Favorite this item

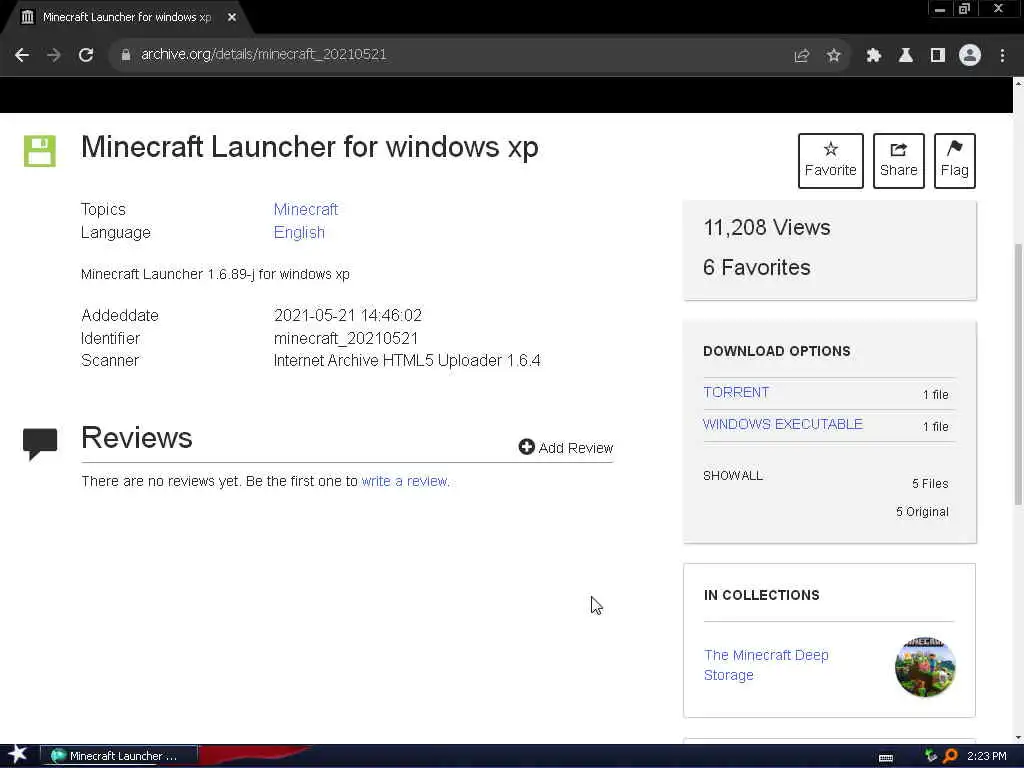click(x=831, y=161)
